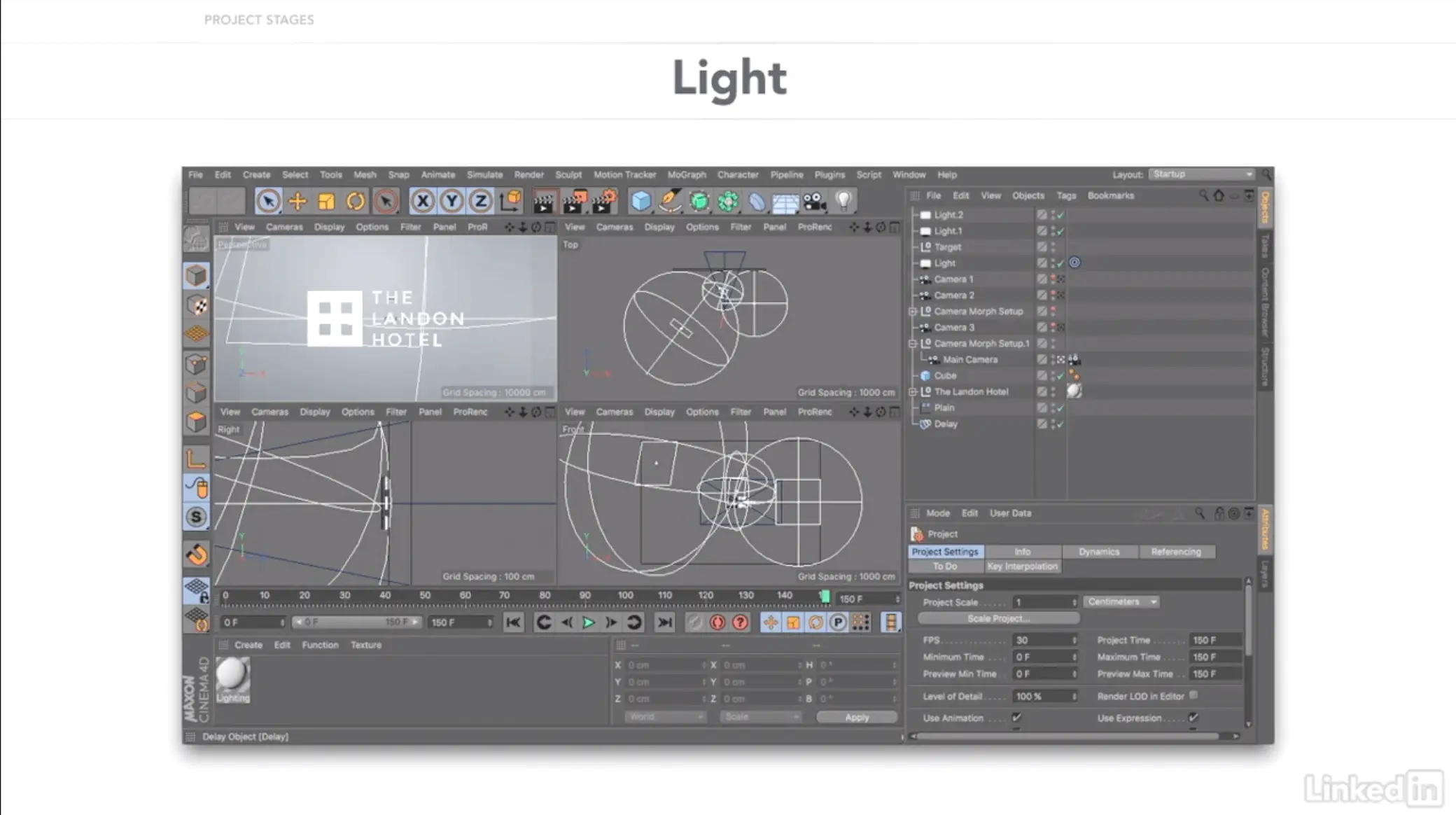Viewport: 1456px width, 815px height.
Task: Select the Live Selection arrow tool
Action: coord(268,202)
